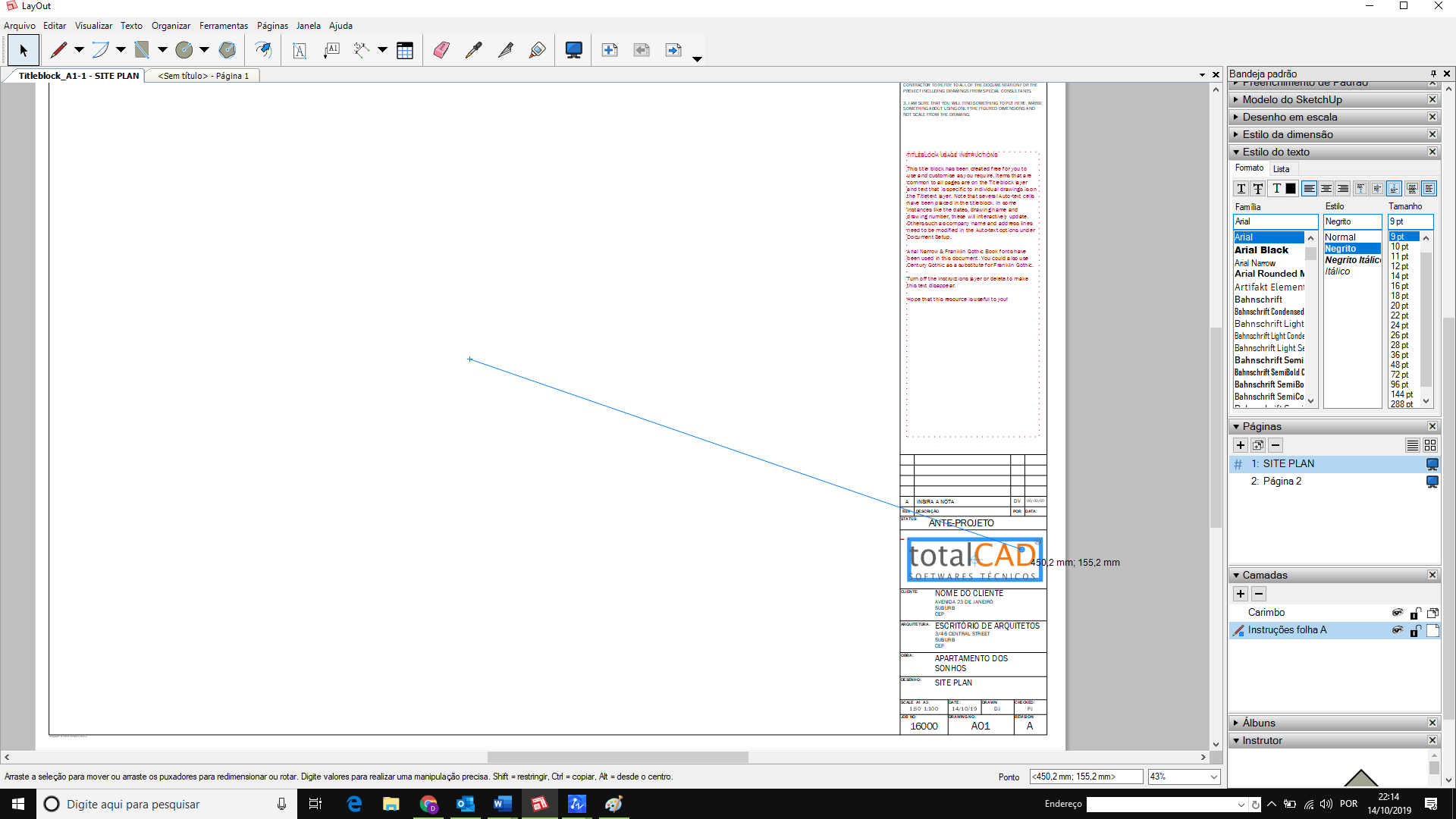Pick the pink Eraser tool

(441, 50)
